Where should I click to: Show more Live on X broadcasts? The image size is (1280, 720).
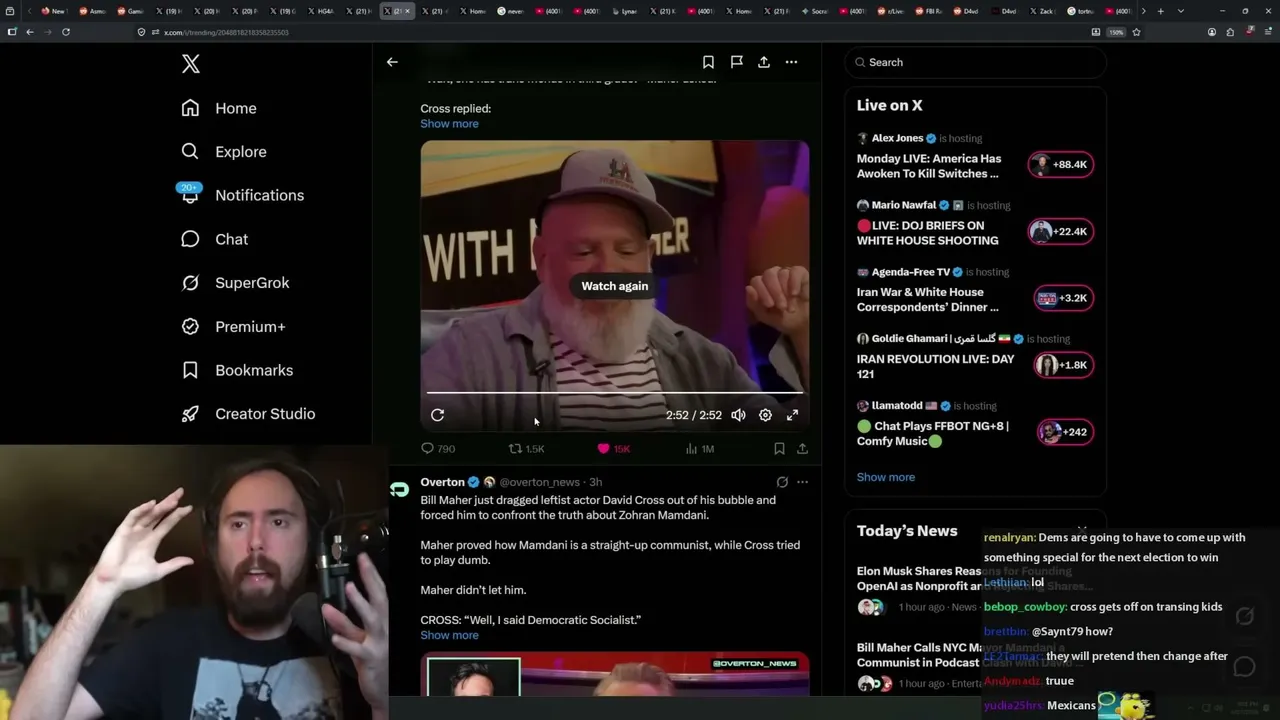[x=885, y=477]
